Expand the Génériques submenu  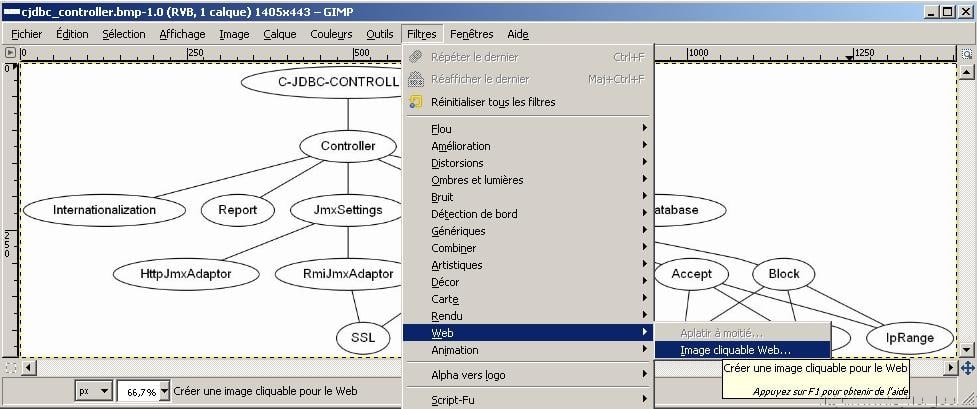tap(528, 231)
